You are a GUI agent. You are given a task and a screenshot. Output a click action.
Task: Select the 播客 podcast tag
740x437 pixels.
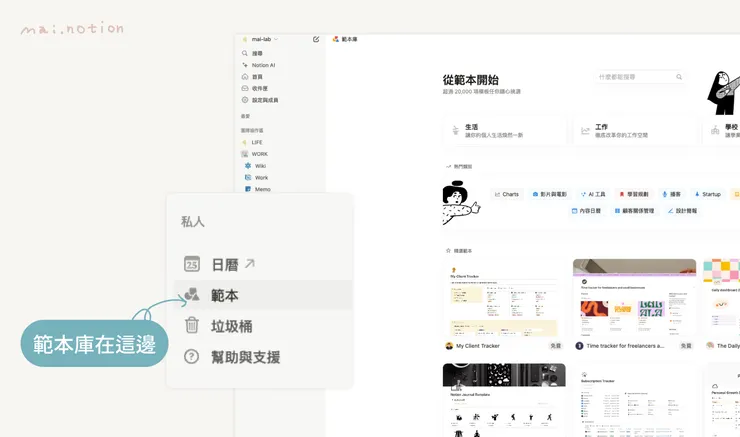(x=672, y=194)
